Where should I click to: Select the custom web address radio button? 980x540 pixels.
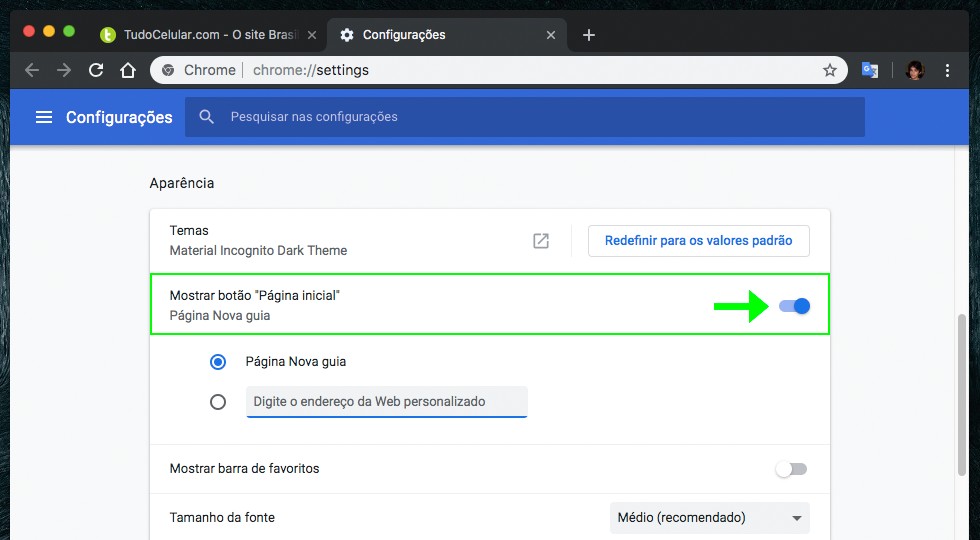tap(218, 402)
